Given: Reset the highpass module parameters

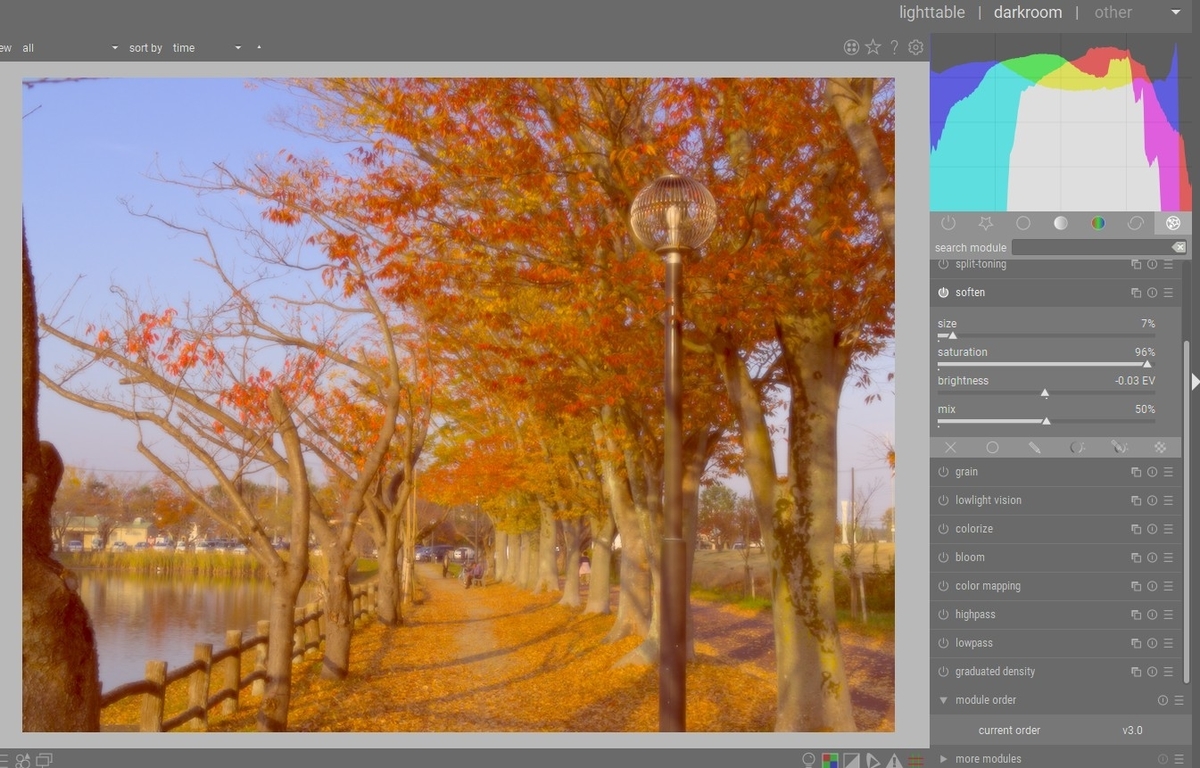Looking at the screenshot, I should tap(1152, 614).
